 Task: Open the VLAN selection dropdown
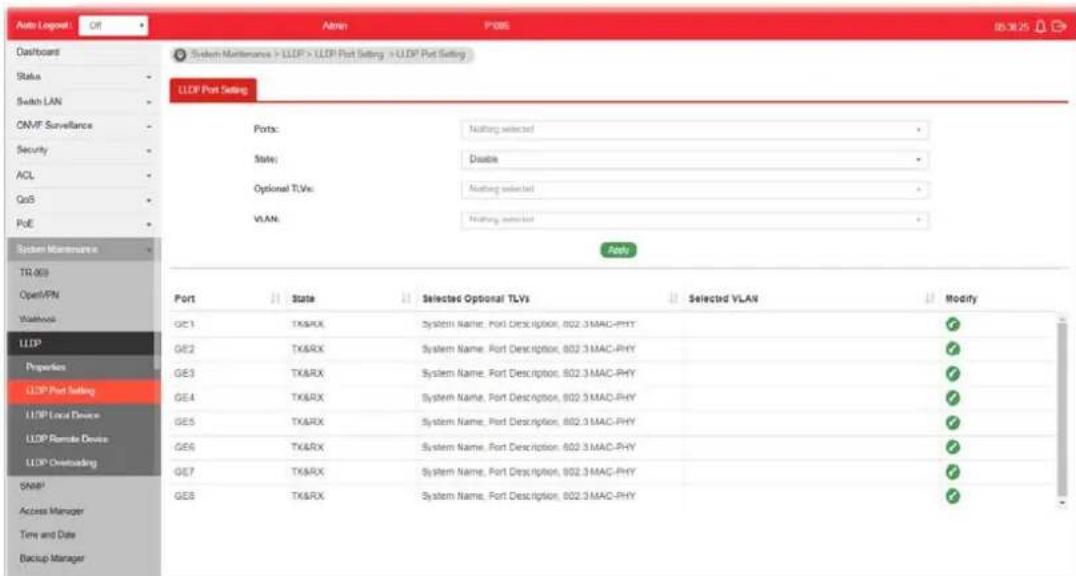pyautogui.click(x=695, y=220)
